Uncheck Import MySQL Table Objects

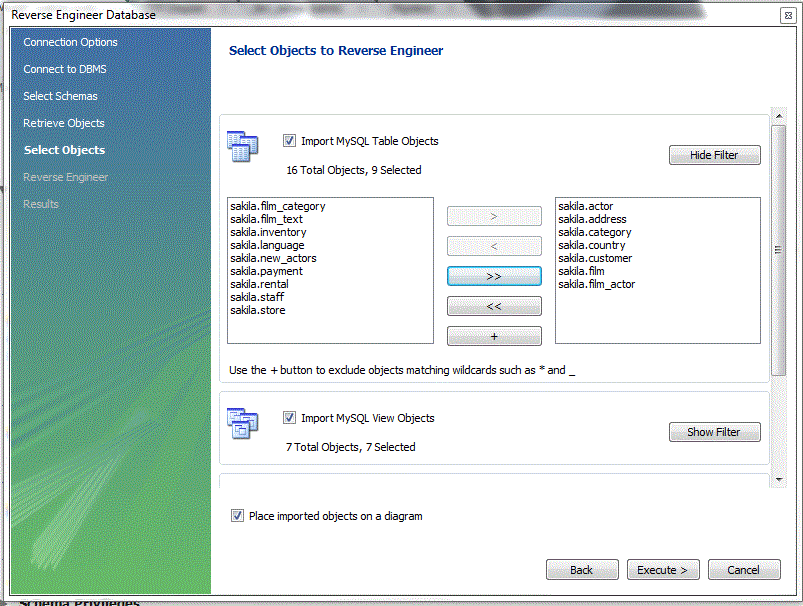coord(289,140)
